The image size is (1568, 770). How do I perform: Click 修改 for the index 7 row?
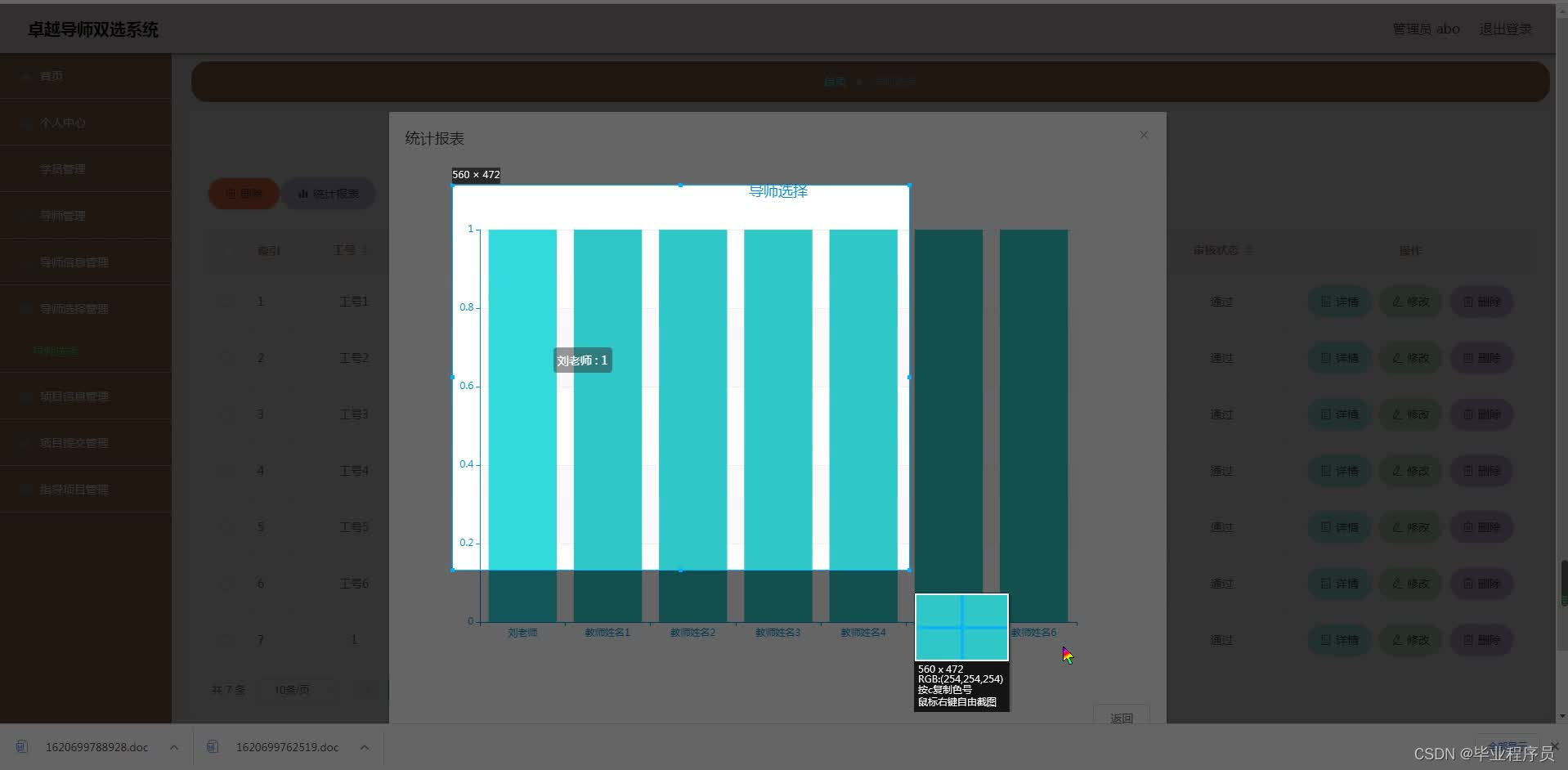point(1410,640)
